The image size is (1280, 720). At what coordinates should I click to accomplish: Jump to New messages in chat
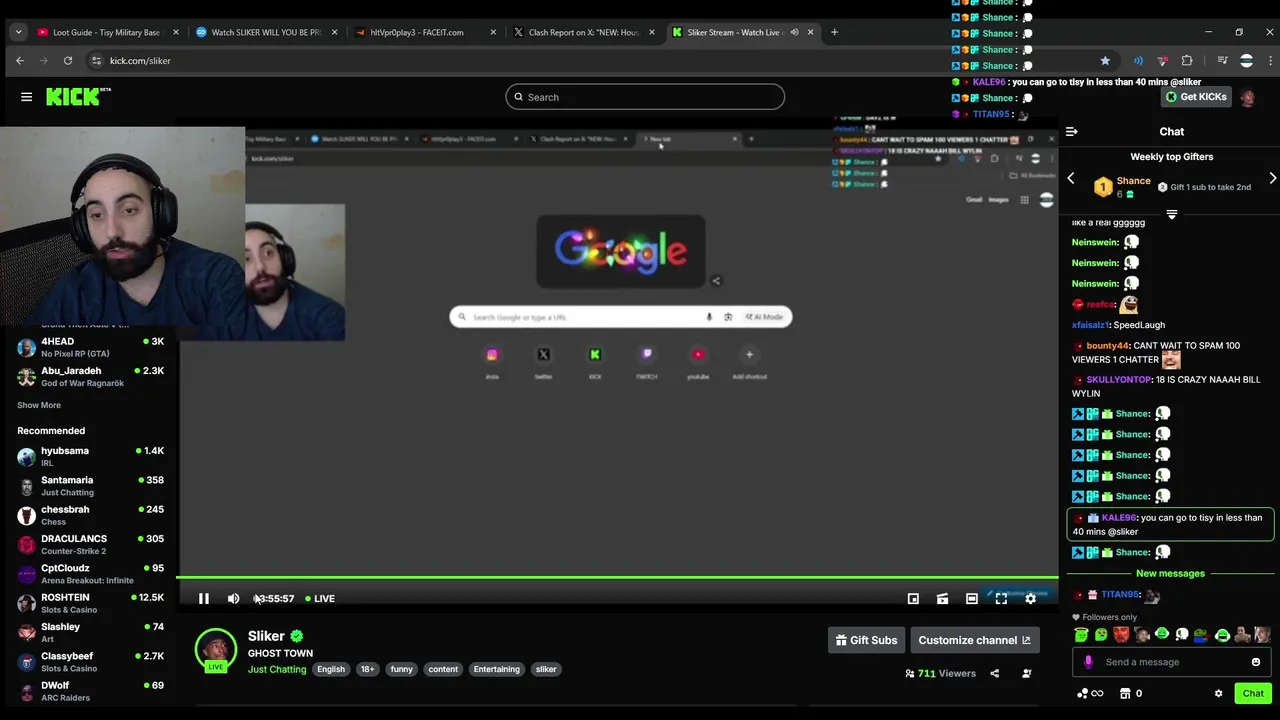(1170, 573)
